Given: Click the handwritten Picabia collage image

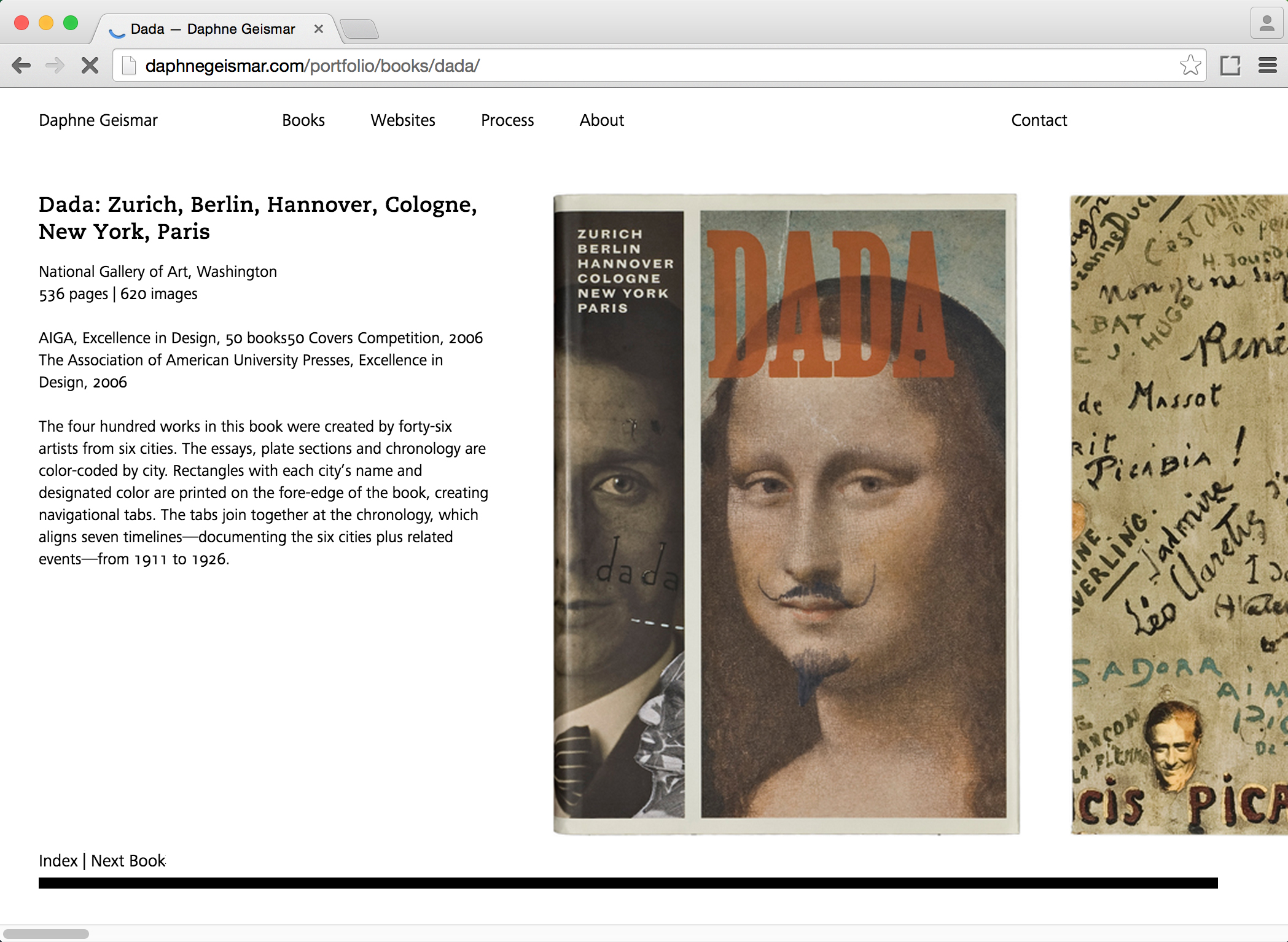Looking at the screenshot, I should (1179, 515).
